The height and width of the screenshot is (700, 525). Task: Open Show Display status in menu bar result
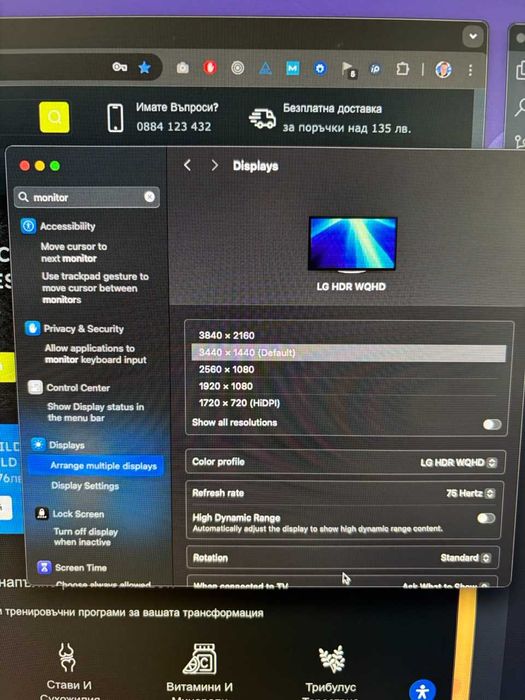pos(96,412)
